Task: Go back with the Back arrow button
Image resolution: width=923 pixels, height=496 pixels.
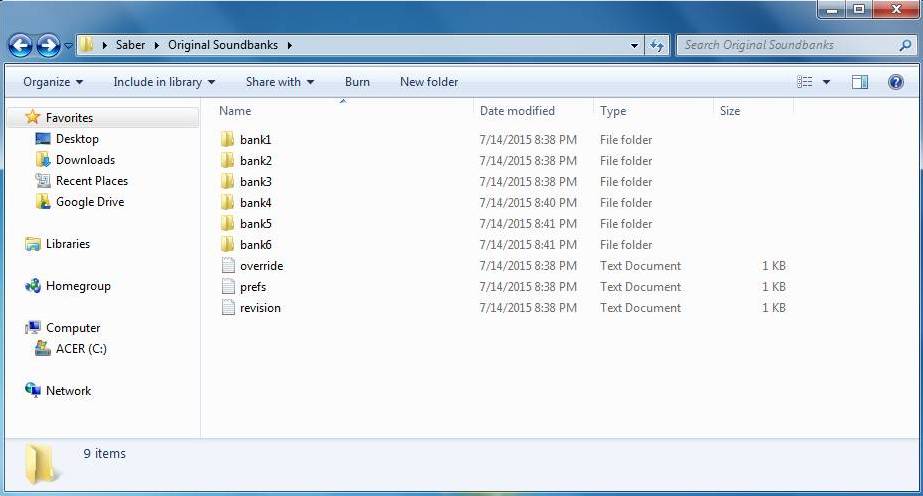Action: 20,45
